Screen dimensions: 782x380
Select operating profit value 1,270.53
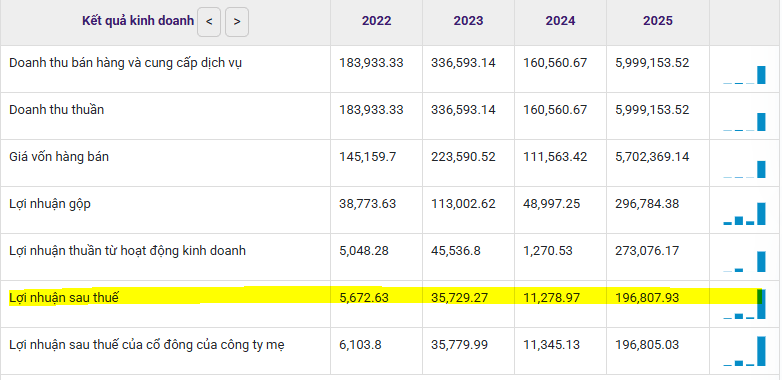[548, 251]
